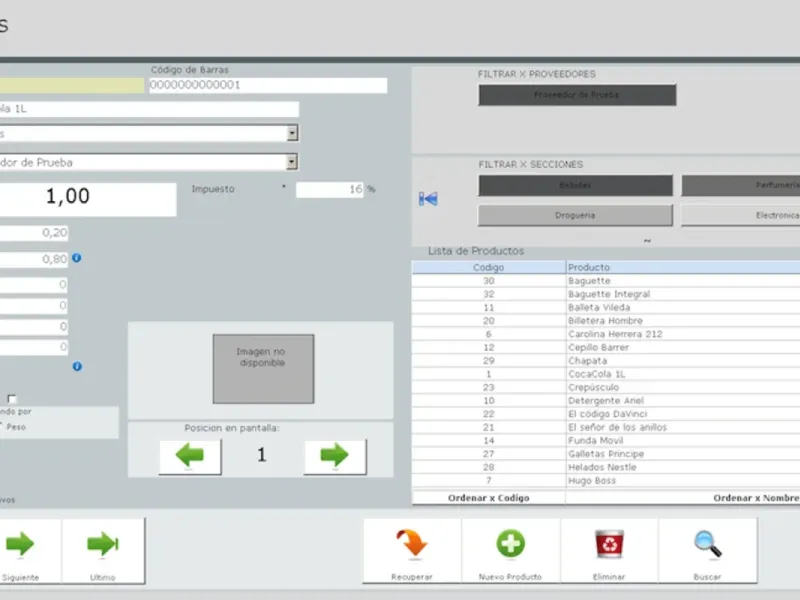Select Balleta Vileda in product list

point(606,307)
